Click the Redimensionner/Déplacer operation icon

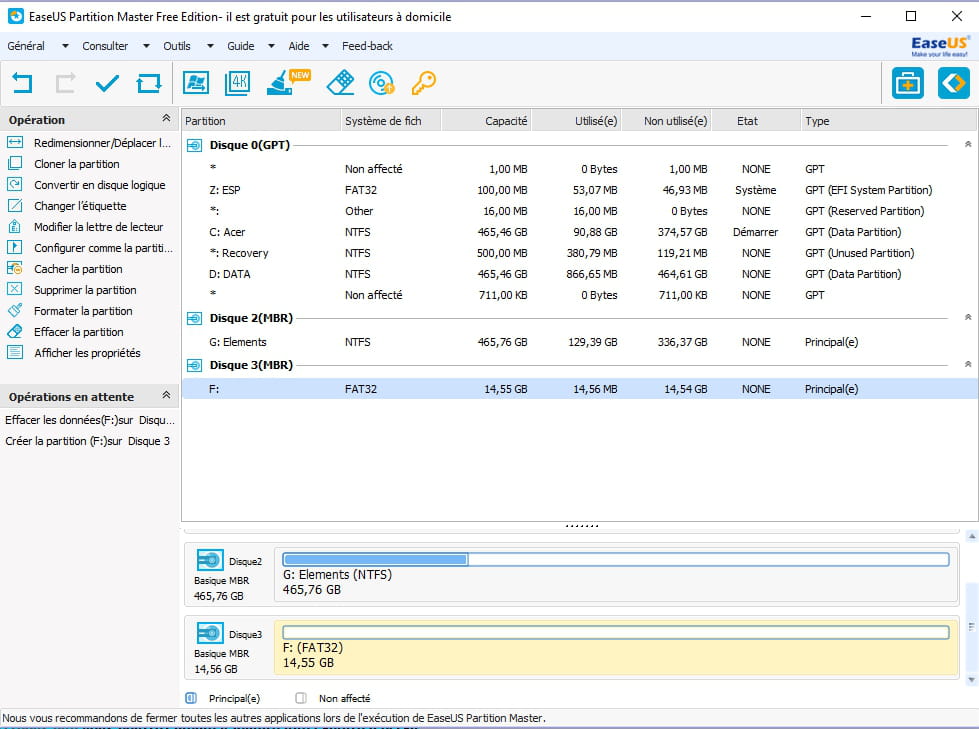click(15, 142)
